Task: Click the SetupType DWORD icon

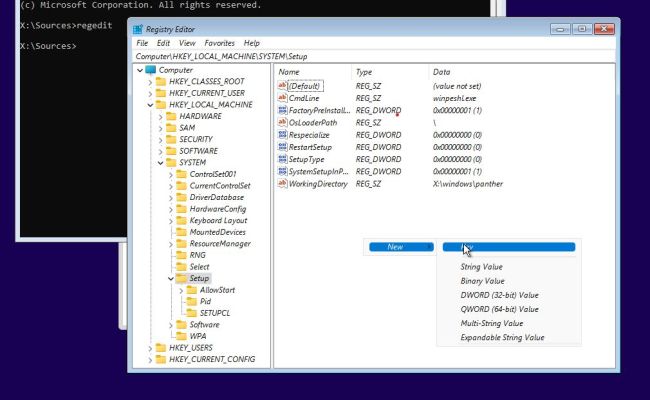Action: [x=282, y=159]
